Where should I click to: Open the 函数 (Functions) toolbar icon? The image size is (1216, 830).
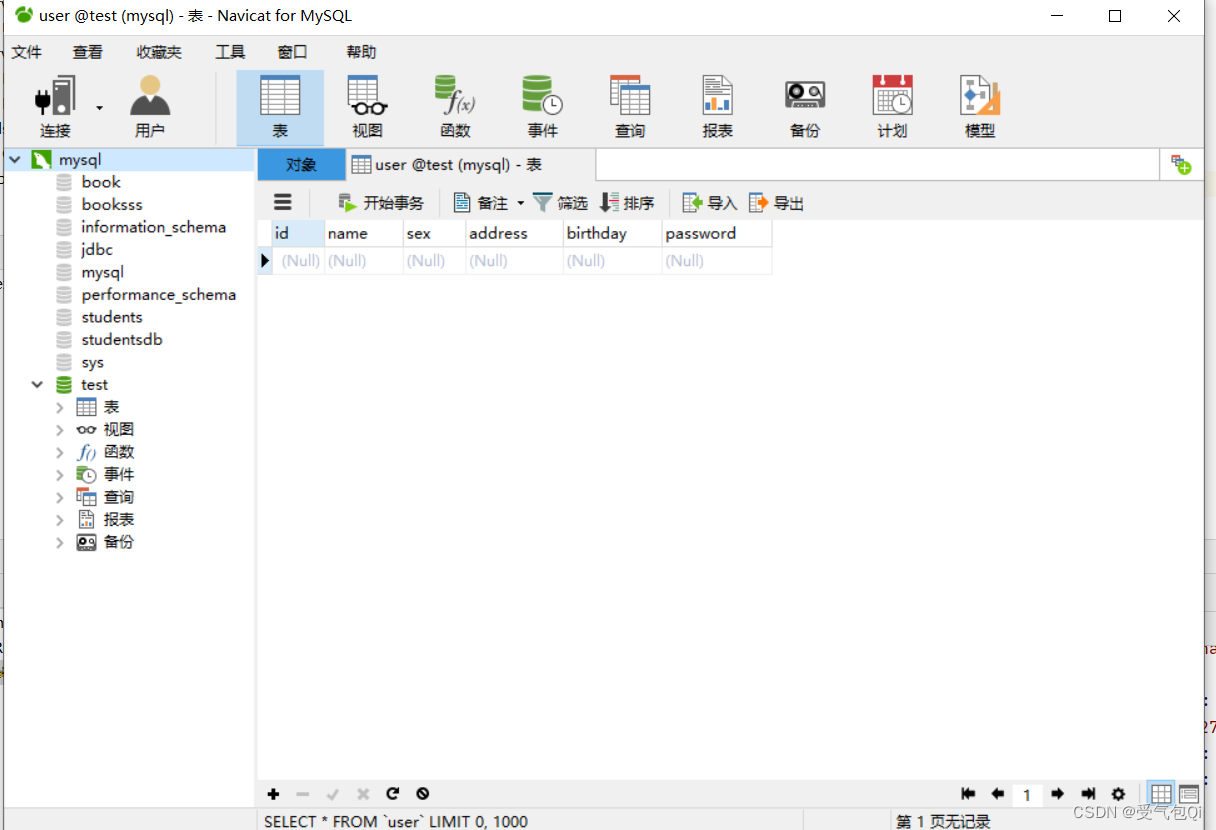pos(454,104)
